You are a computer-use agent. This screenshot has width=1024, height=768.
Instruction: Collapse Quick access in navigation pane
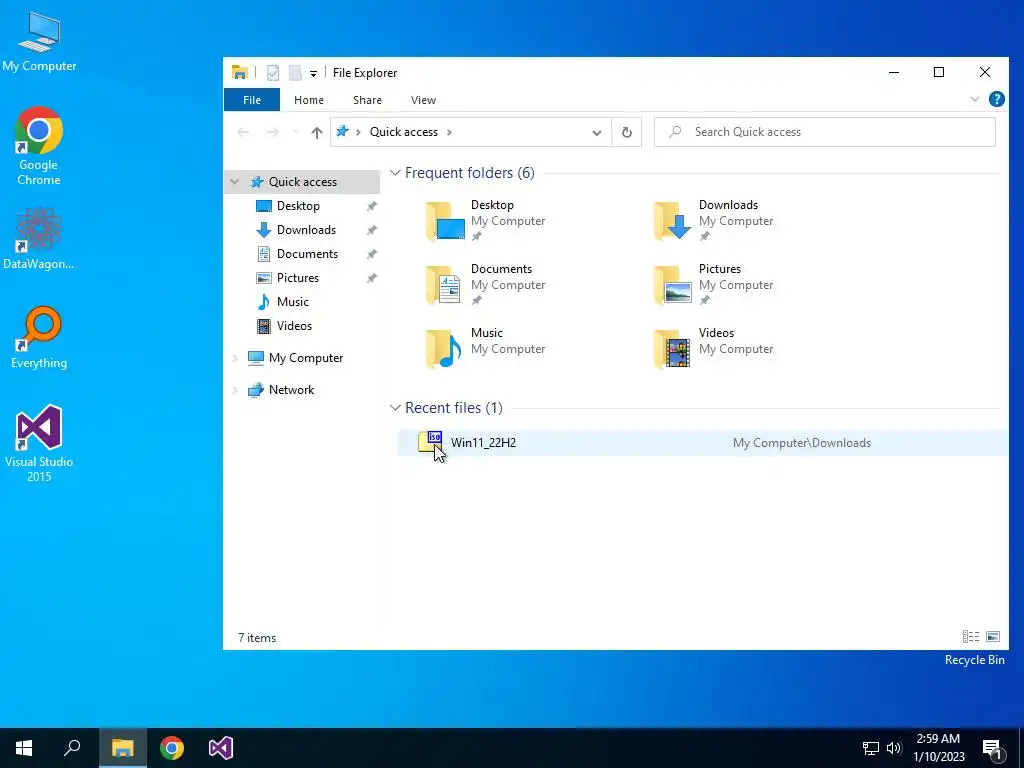coord(234,182)
